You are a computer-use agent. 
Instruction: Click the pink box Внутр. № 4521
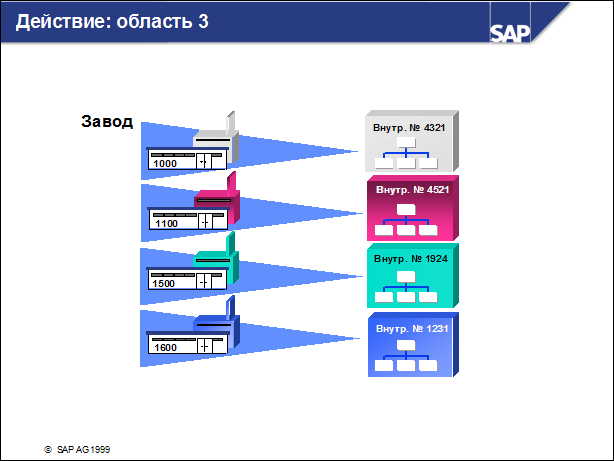point(413,208)
